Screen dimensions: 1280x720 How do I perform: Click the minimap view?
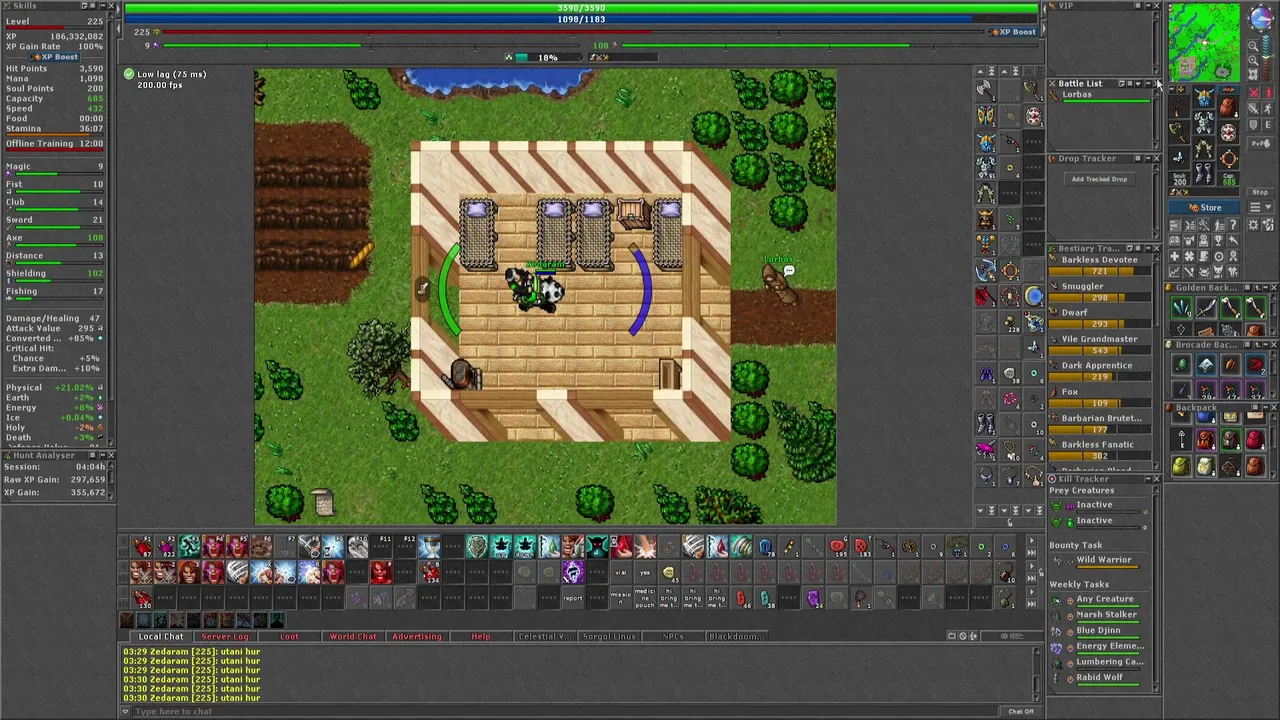pos(1204,42)
